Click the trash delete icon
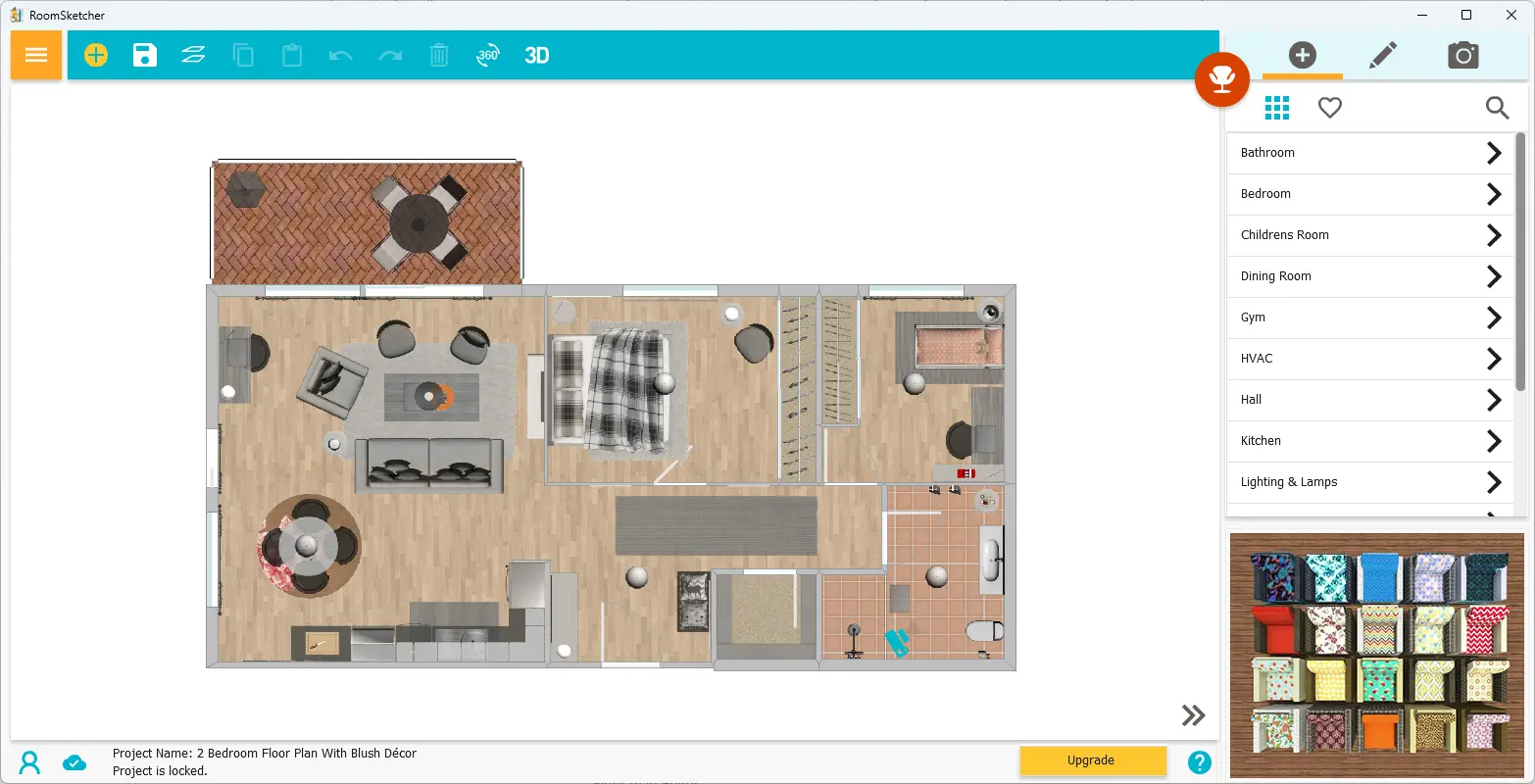The image size is (1535, 784). (439, 55)
